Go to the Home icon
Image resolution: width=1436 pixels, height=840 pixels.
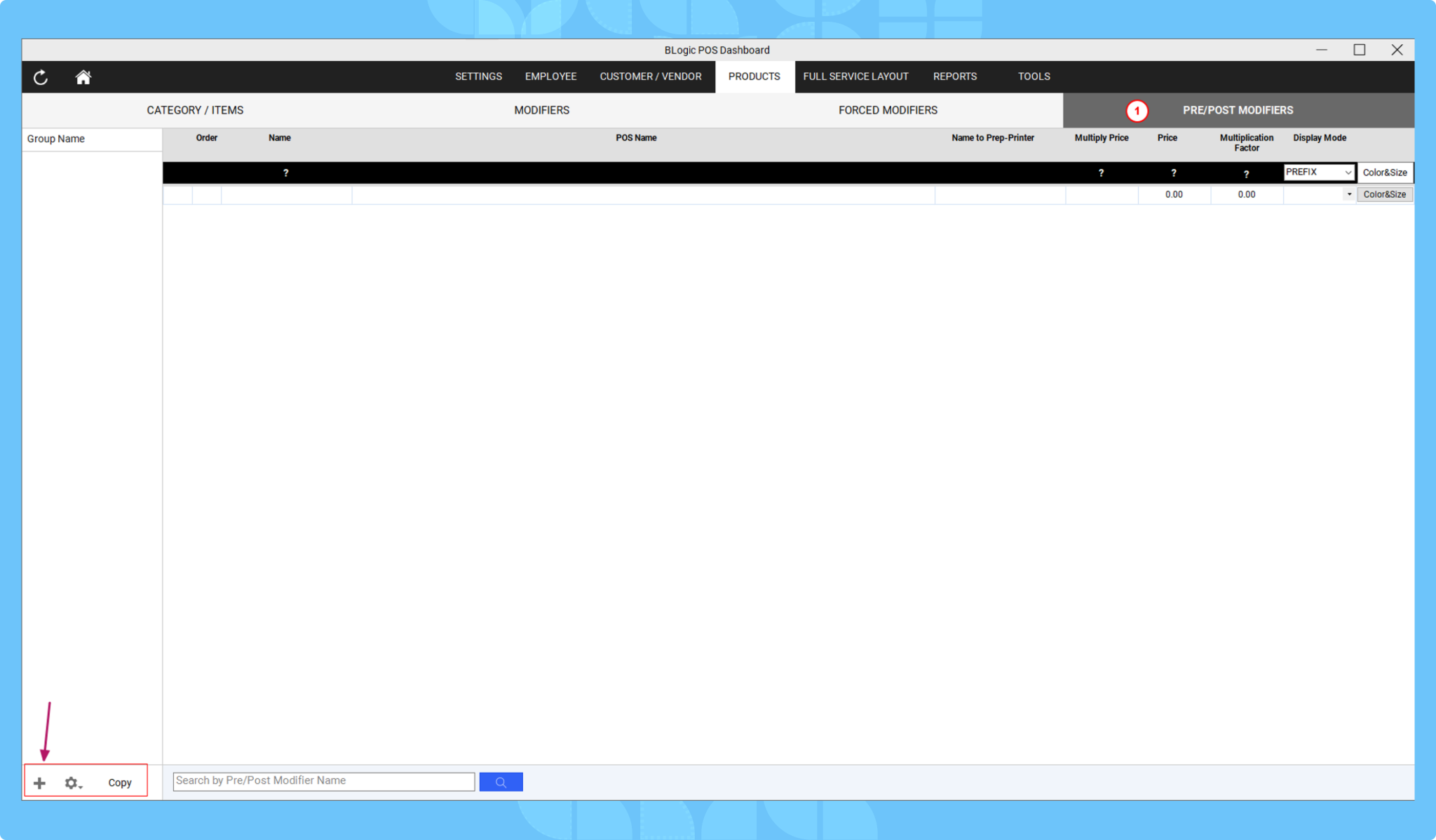(x=83, y=77)
